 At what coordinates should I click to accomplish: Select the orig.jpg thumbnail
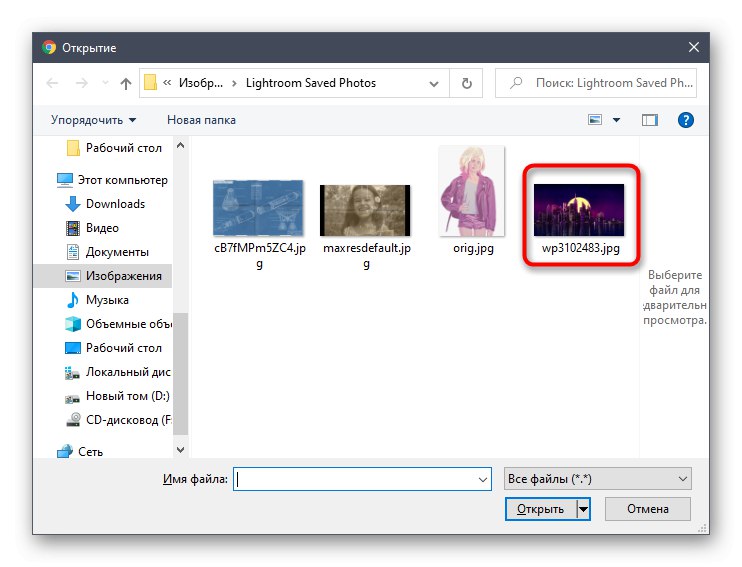coord(472,191)
